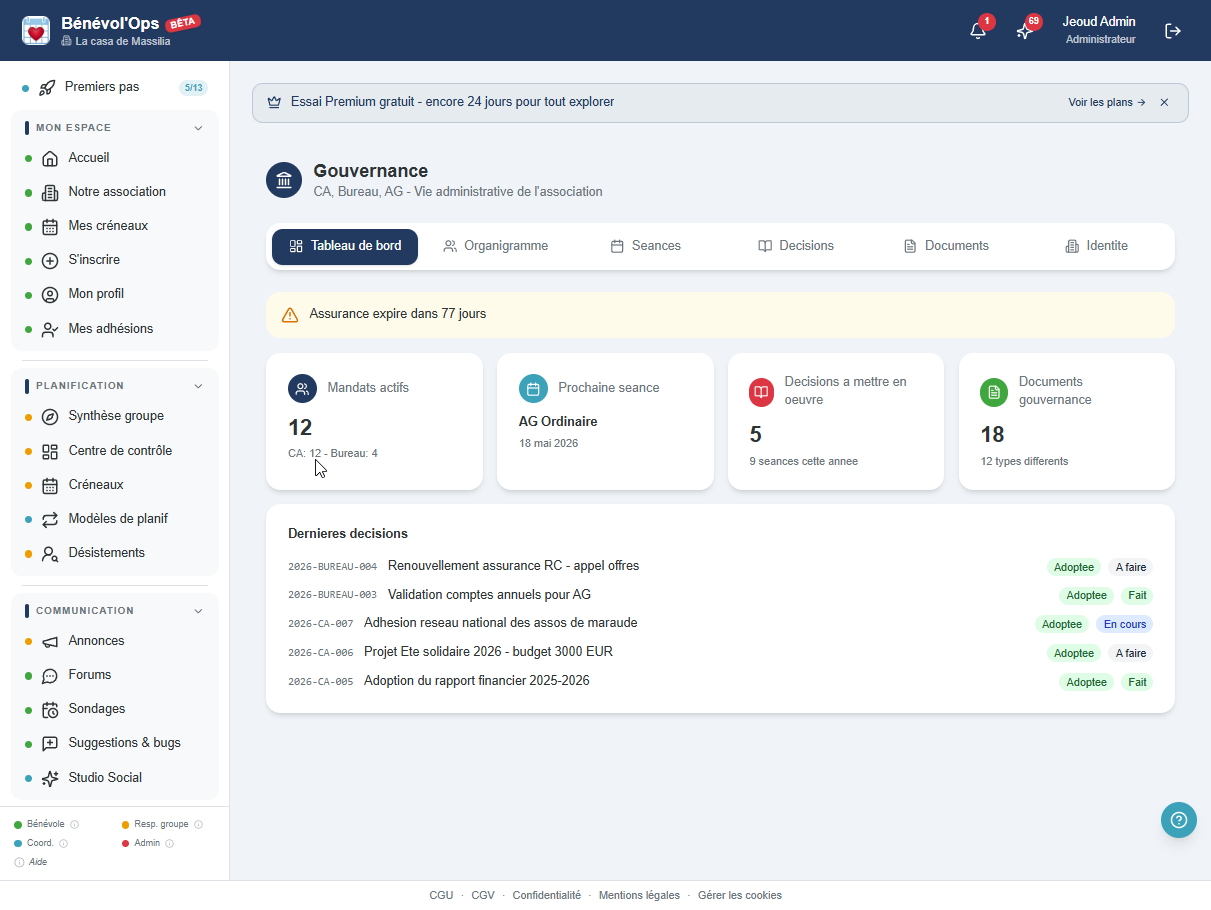Open Mentions légales footer link
The height and width of the screenshot is (910, 1211).
639,896
